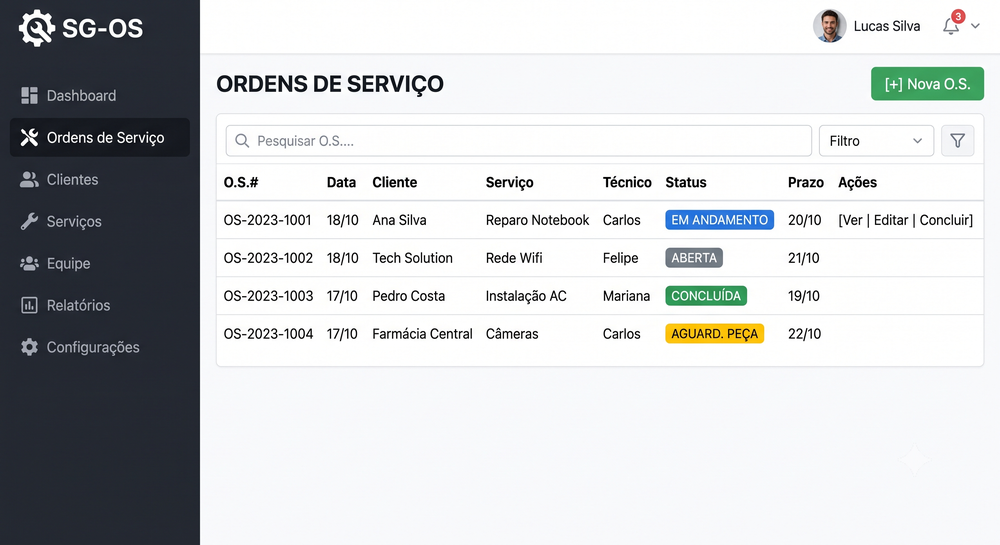
Task: Sort by Status column header
Action: (x=686, y=182)
